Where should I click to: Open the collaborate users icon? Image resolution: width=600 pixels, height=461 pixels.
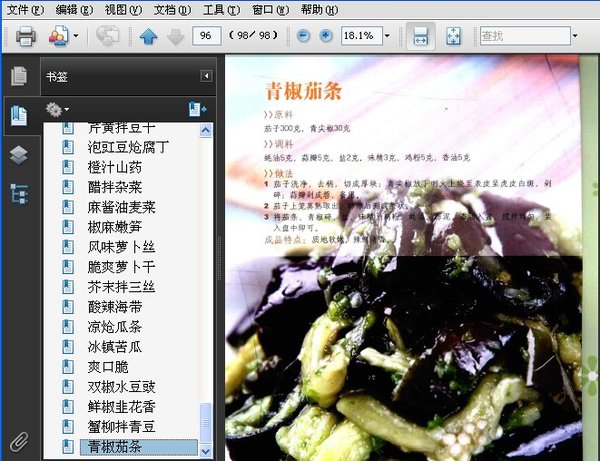tap(59, 36)
